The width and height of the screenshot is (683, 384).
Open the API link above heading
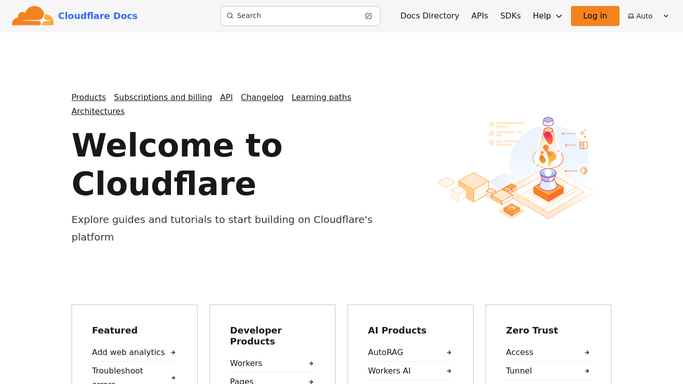coord(226,97)
